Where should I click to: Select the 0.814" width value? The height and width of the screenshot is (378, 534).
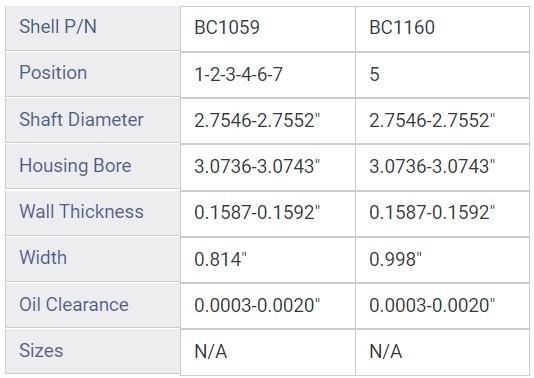coord(268,260)
